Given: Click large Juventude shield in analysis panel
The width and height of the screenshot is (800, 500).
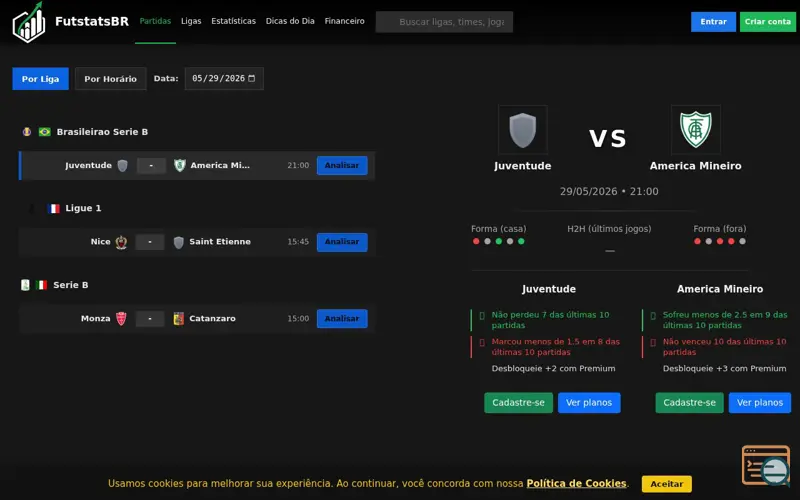Looking at the screenshot, I should click(x=522, y=130).
